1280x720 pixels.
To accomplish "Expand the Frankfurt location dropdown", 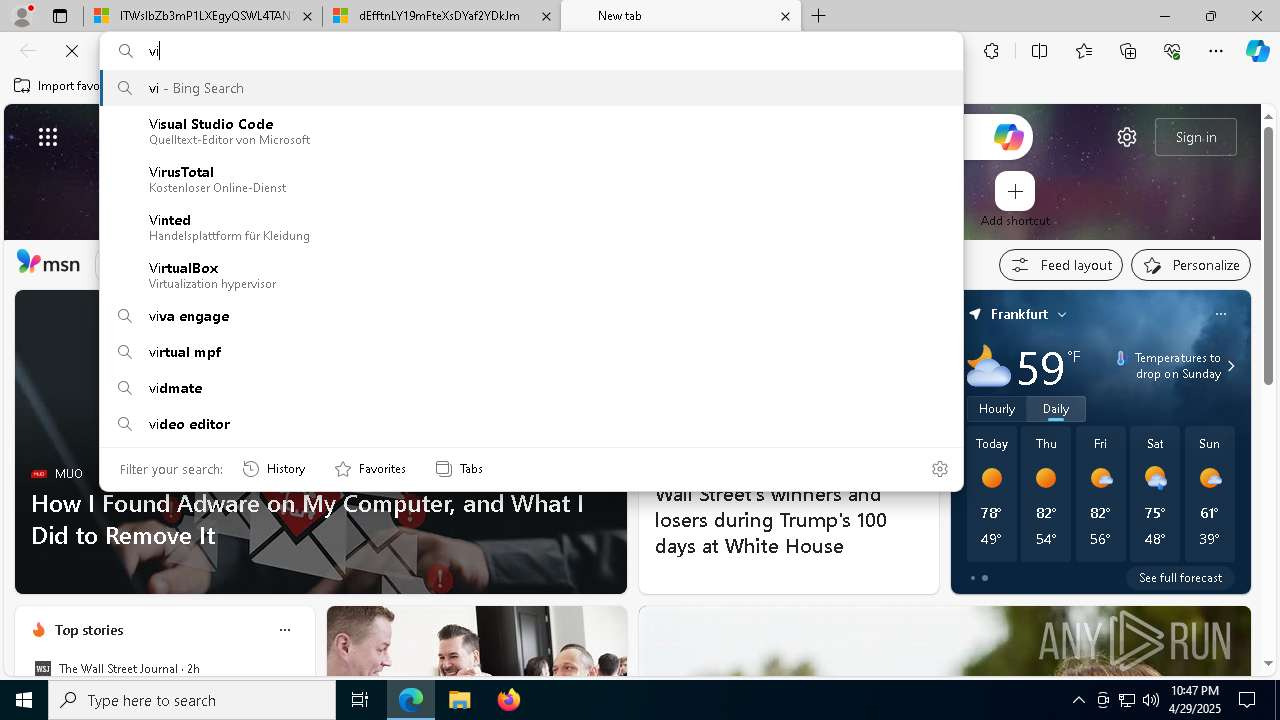I will point(1062,314).
